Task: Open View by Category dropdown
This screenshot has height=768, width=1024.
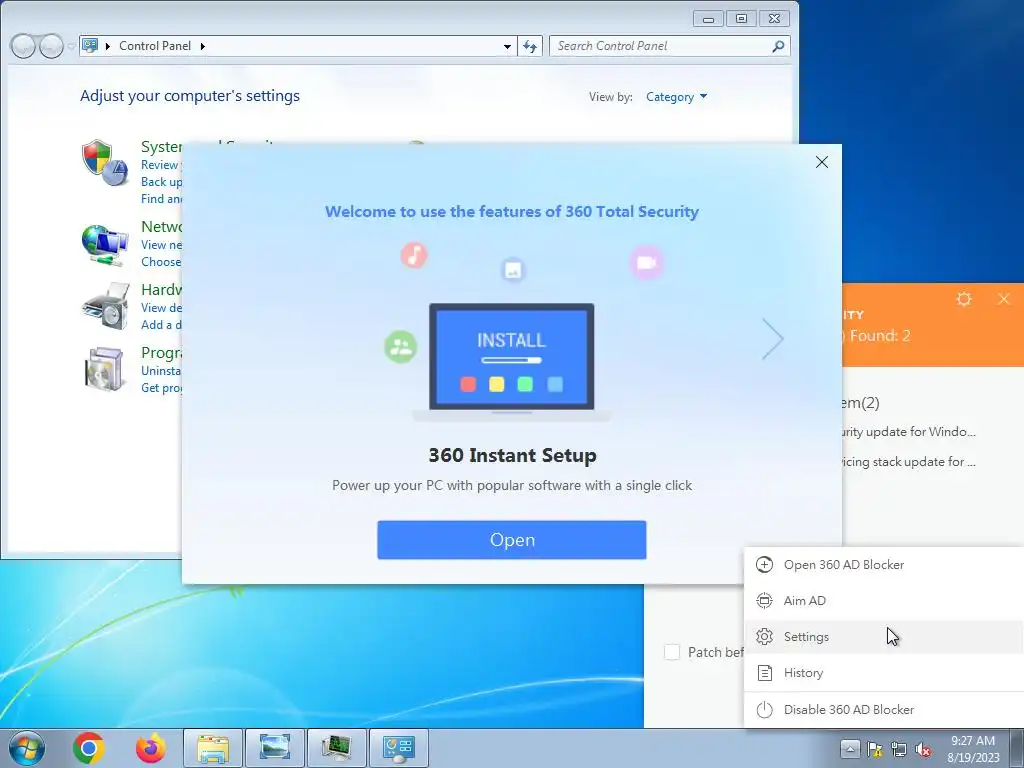Action: pos(677,97)
